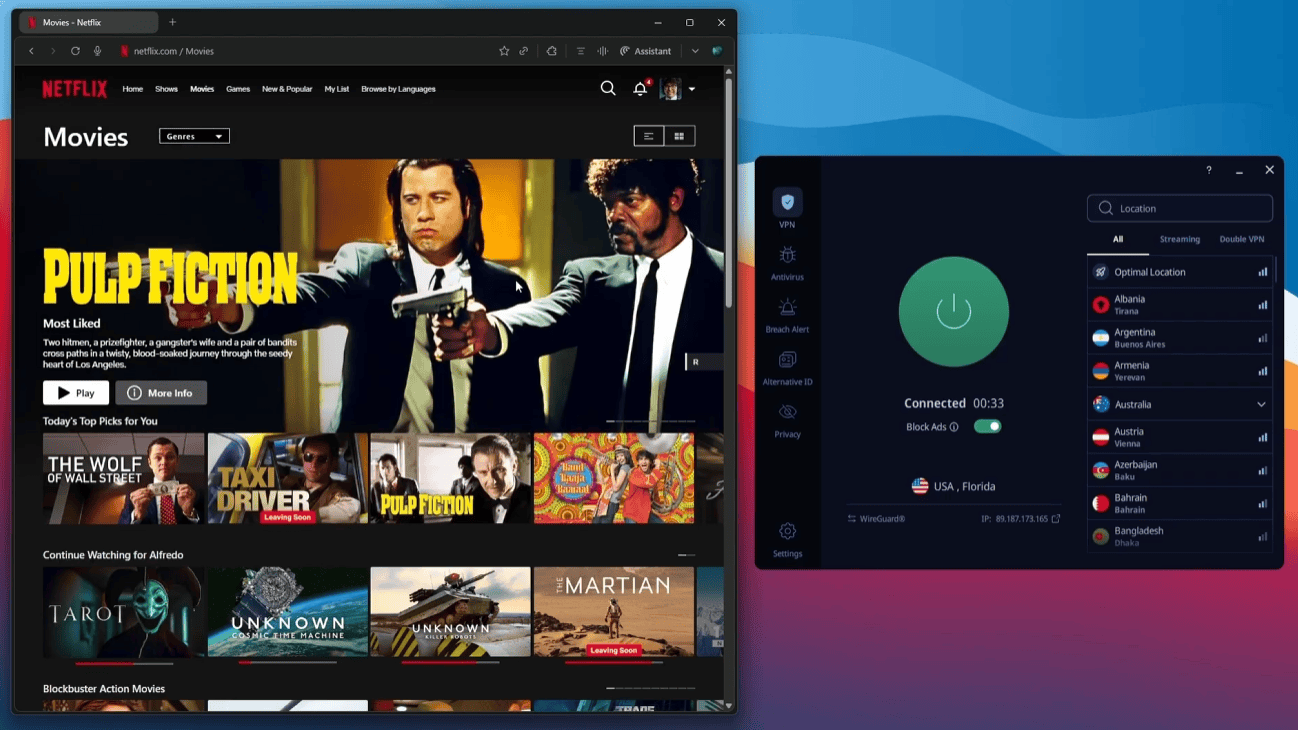Click progress bar under Tarot thumbnail
This screenshot has width=1298, height=730.
124,663
